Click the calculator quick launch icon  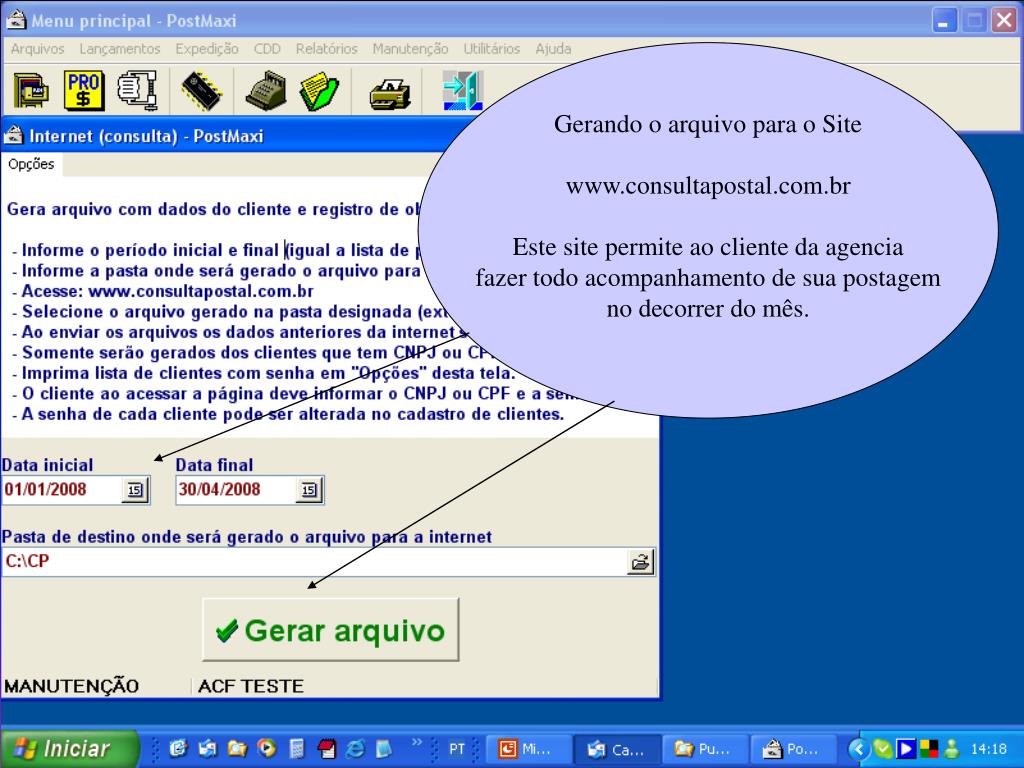click(x=296, y=749)
